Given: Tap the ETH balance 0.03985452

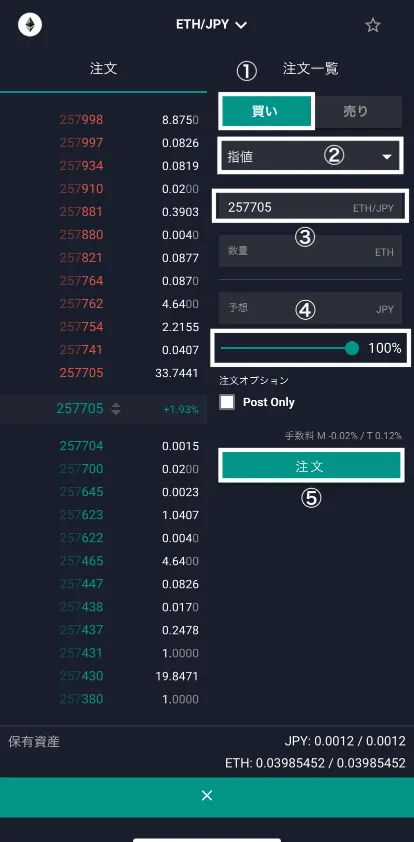Looking at the screenshot, I should point(315,763).
